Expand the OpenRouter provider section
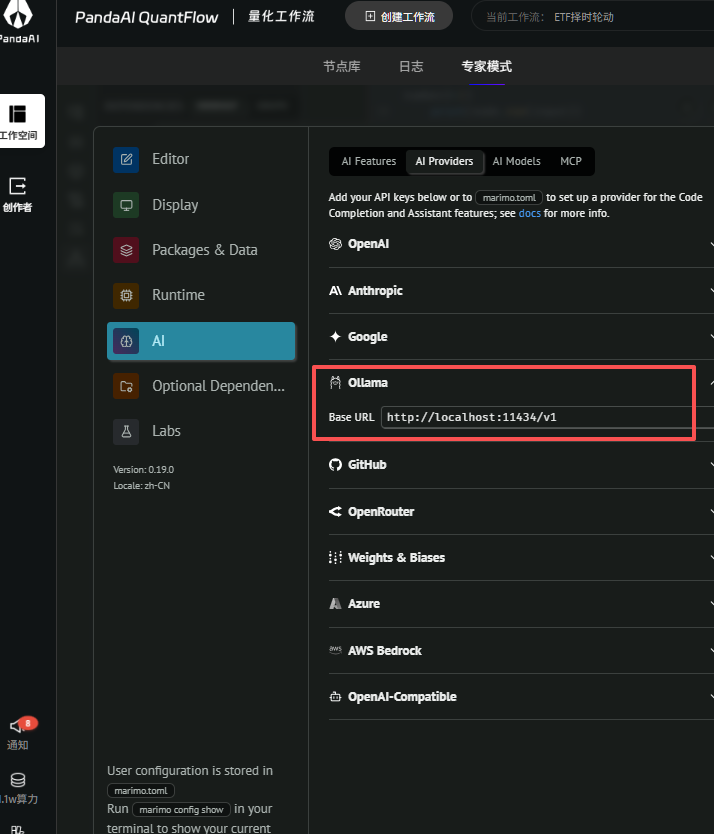The height and width of the screenshot is (834, 714). click(x=521, y=512)
